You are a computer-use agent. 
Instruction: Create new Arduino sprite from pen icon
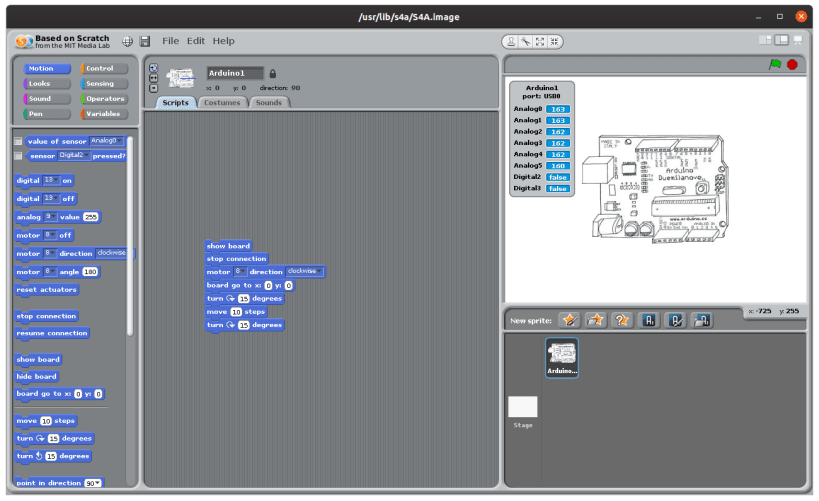675,320
